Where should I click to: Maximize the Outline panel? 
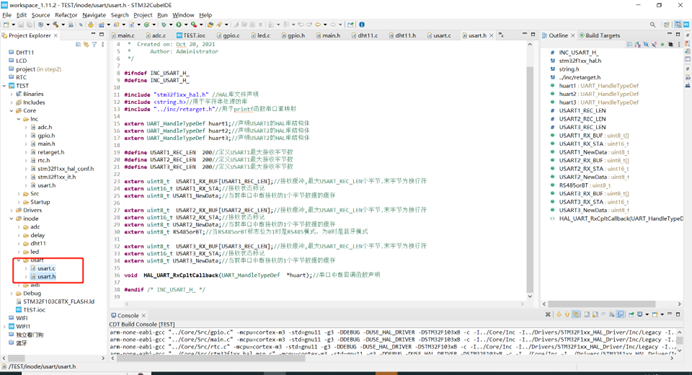[678, 34]
